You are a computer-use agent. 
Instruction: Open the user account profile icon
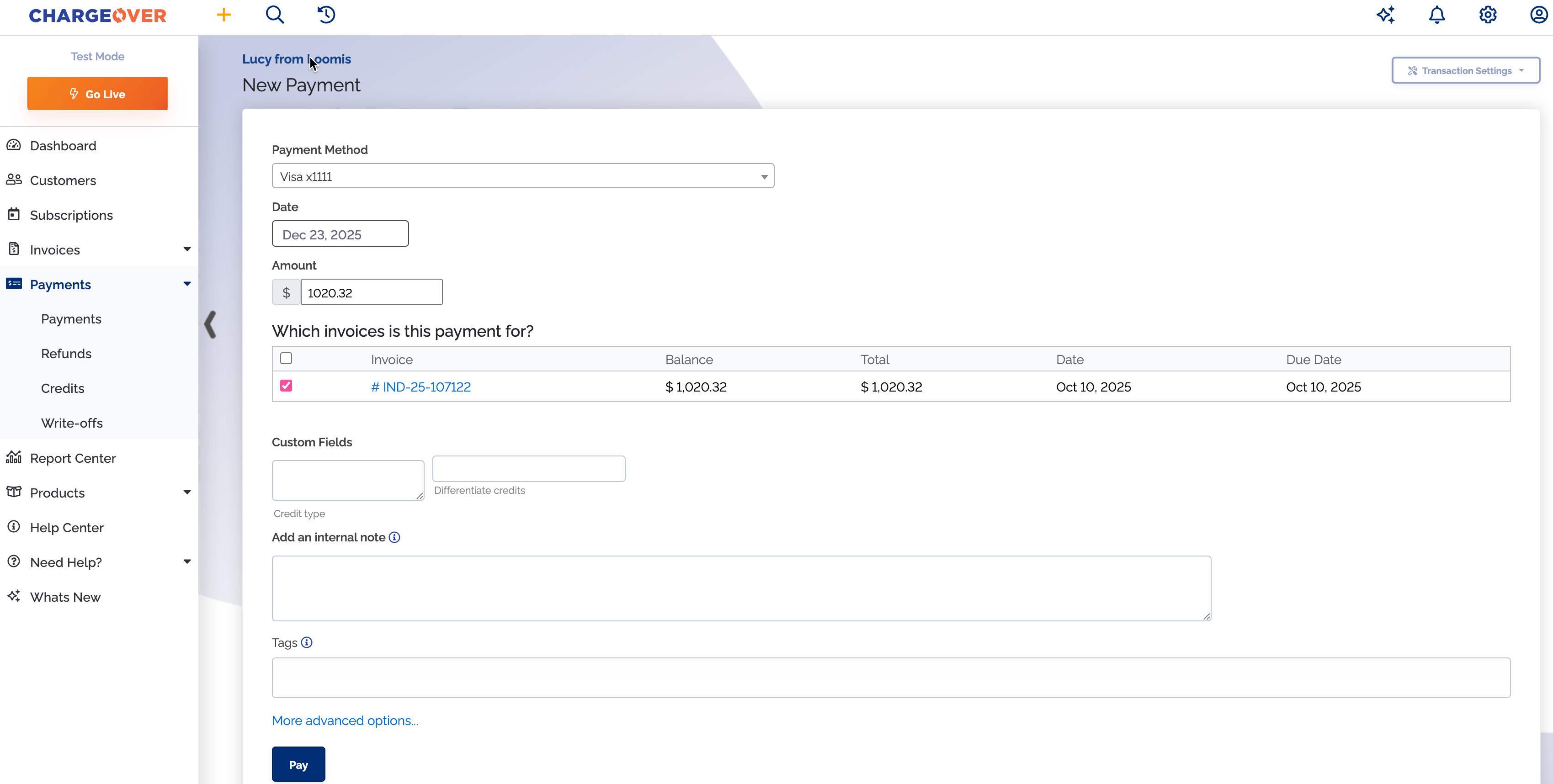1538,15
